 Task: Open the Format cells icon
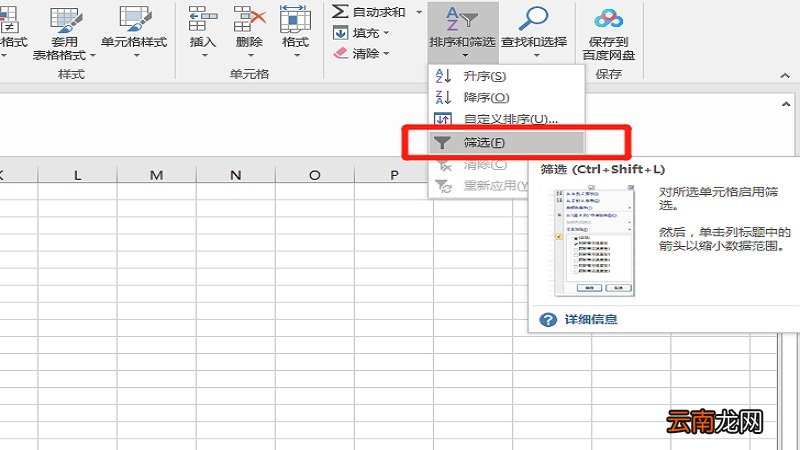(x=295, y=19)
